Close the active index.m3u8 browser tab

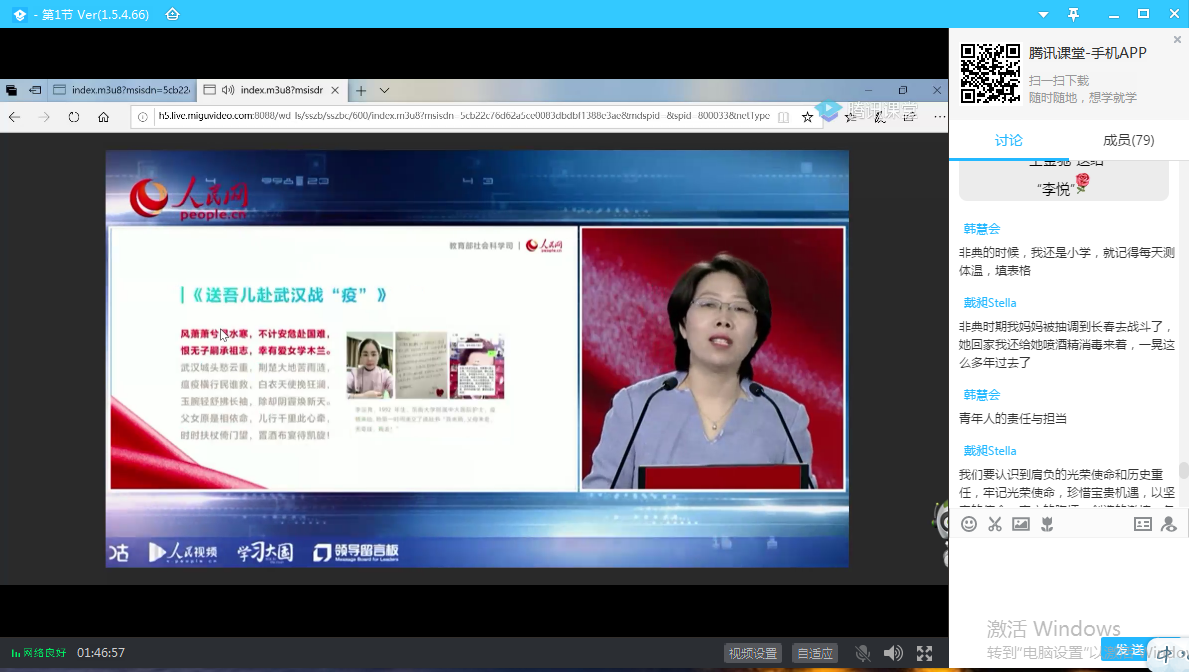pyautogui.click(x=335, y=90)
